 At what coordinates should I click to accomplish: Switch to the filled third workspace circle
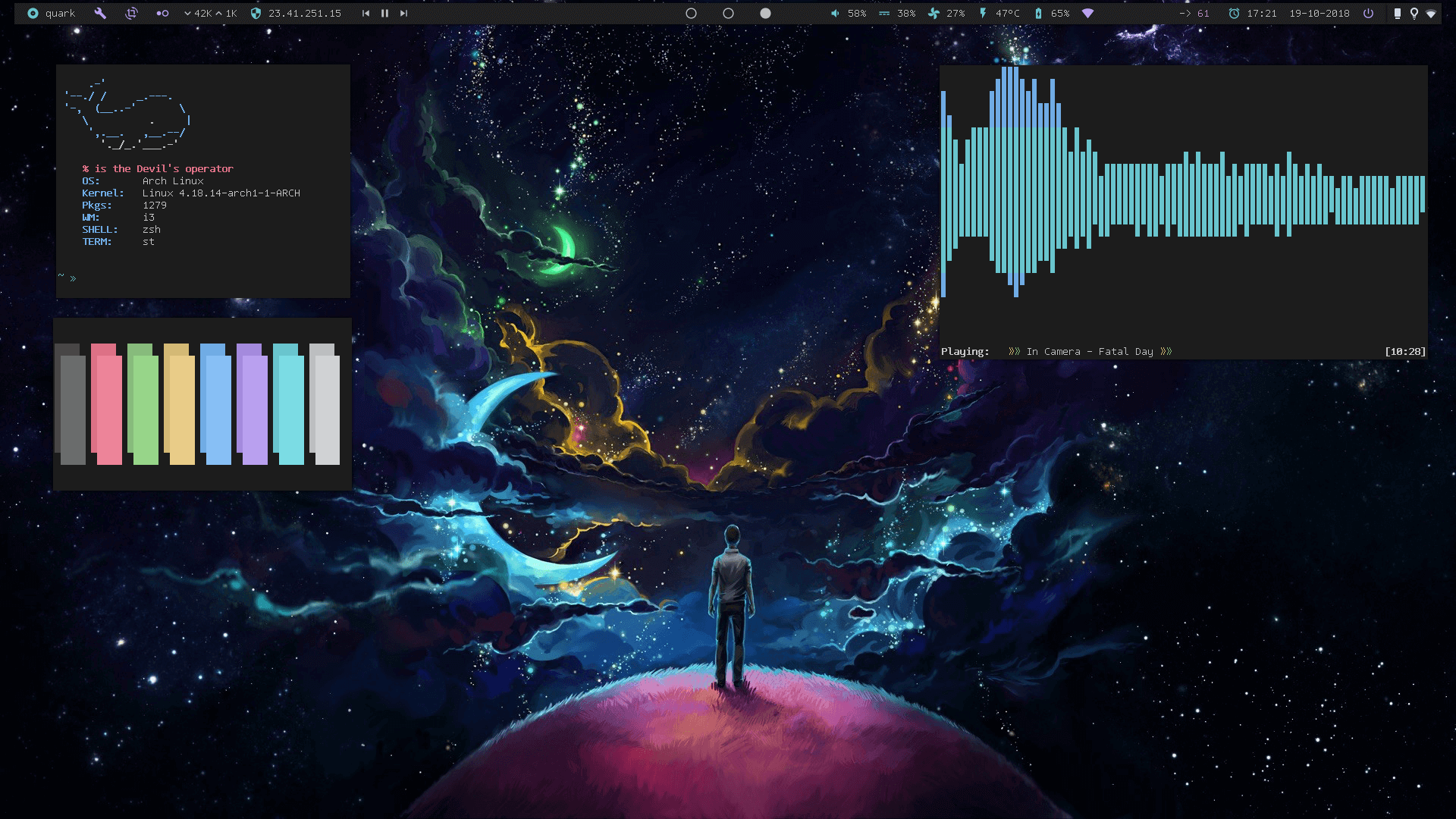coord(765,14)
